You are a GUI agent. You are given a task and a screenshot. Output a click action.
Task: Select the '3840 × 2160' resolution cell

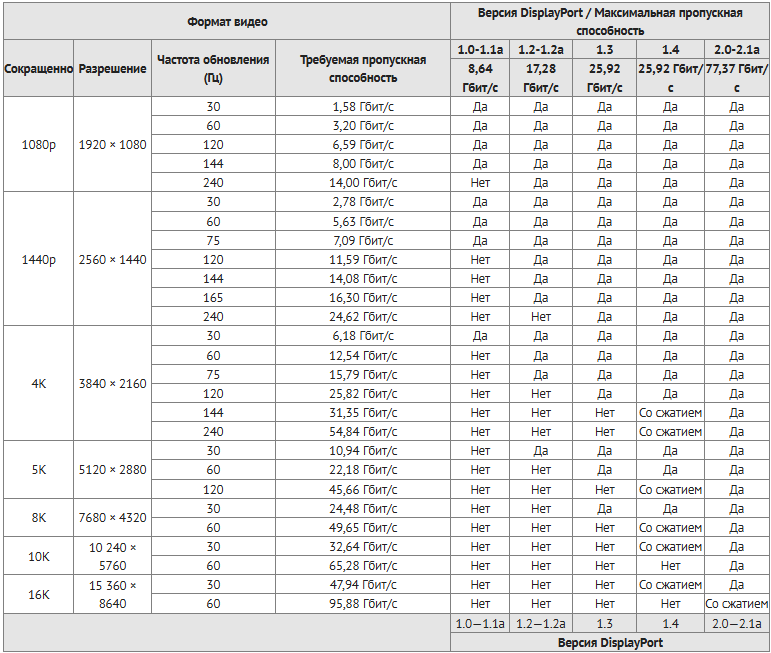(113, 384)
